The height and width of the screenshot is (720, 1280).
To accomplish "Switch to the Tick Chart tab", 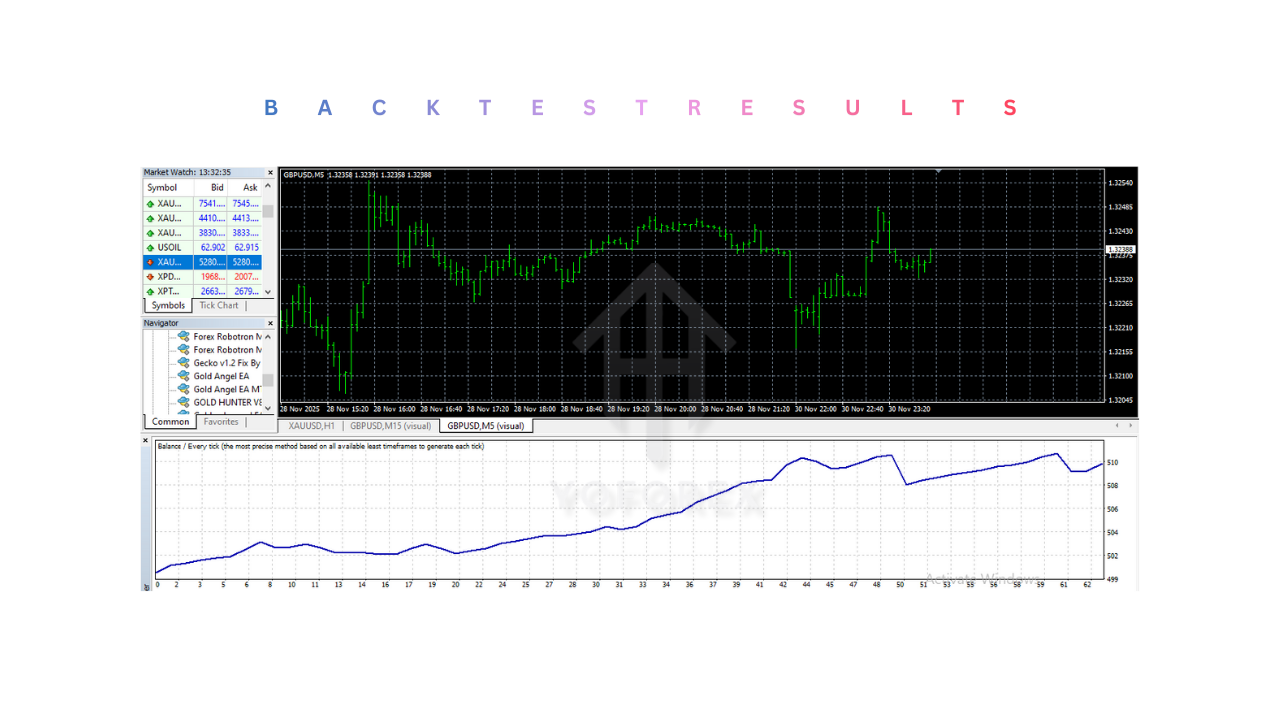I will (218, 305).
